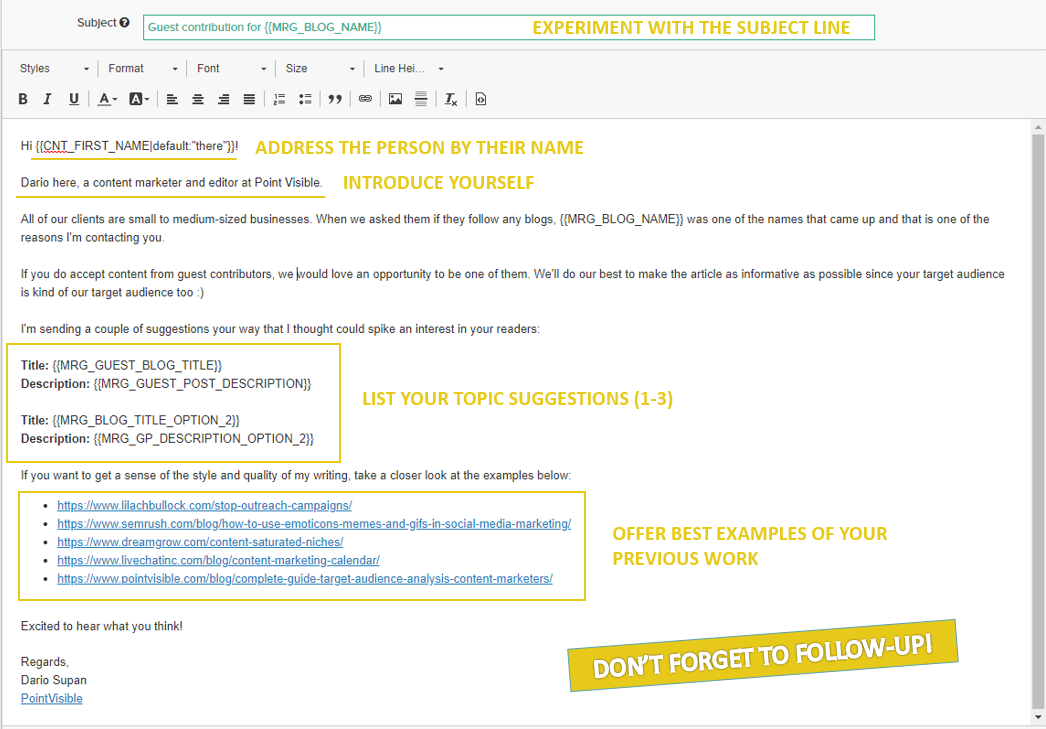Screen dimensions: 1046x729
Task: Toggle italic formatting
Action: click(47, 99)
